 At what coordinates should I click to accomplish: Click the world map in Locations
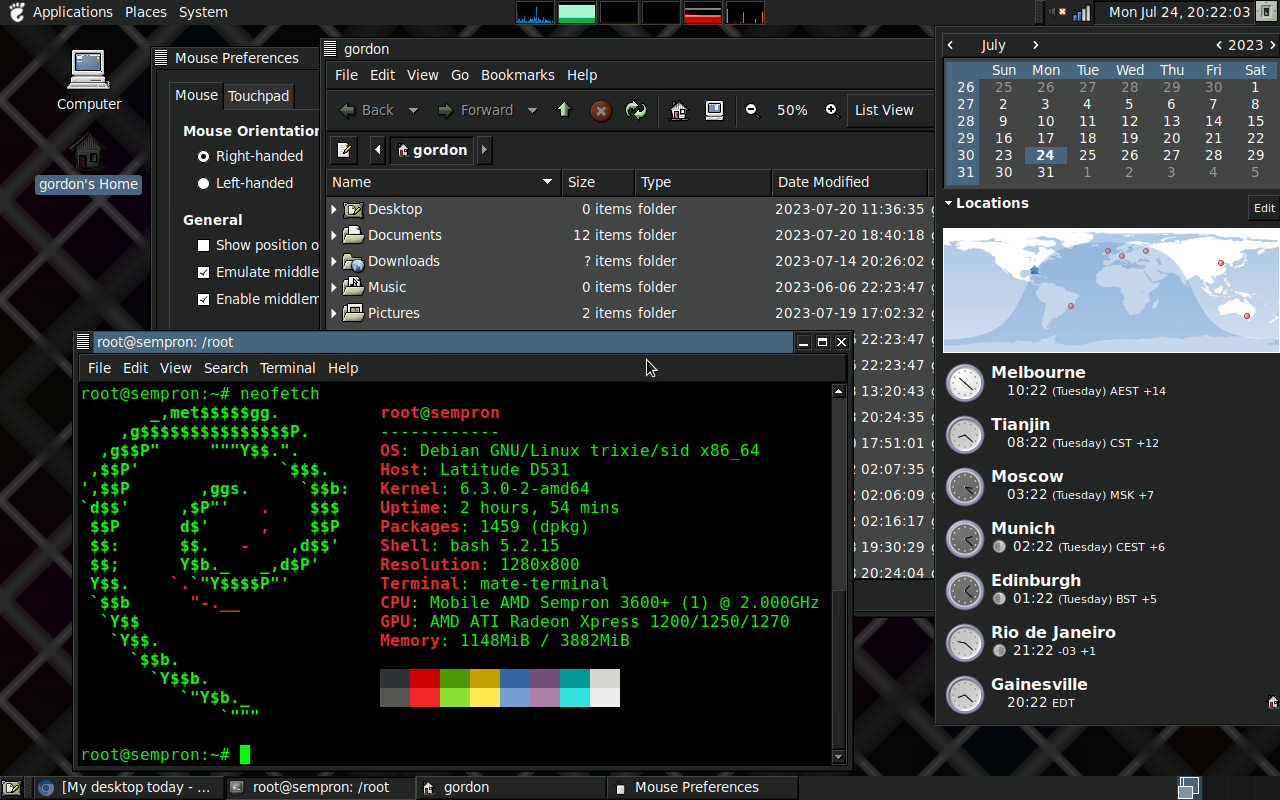pyautogui.click(x=1111, y=290)
